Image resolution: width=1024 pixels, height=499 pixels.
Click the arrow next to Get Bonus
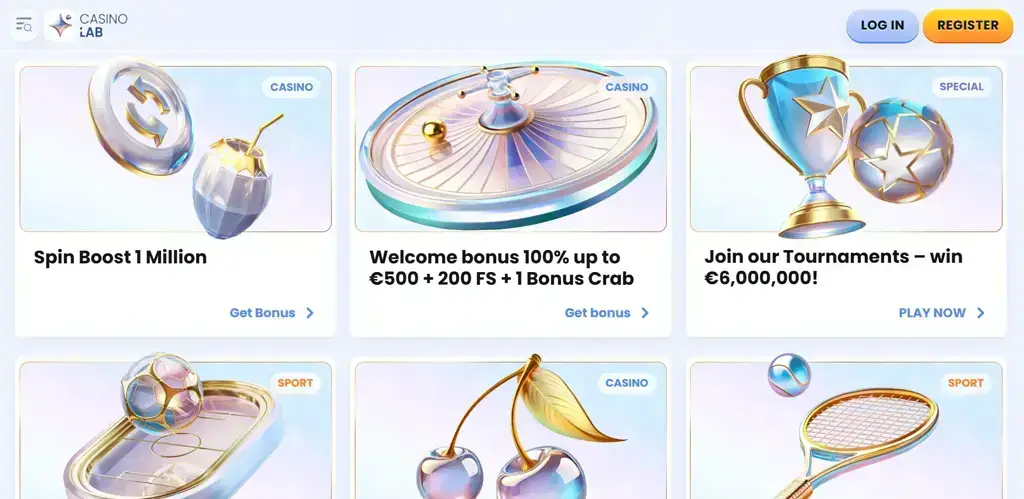[310, 313]
